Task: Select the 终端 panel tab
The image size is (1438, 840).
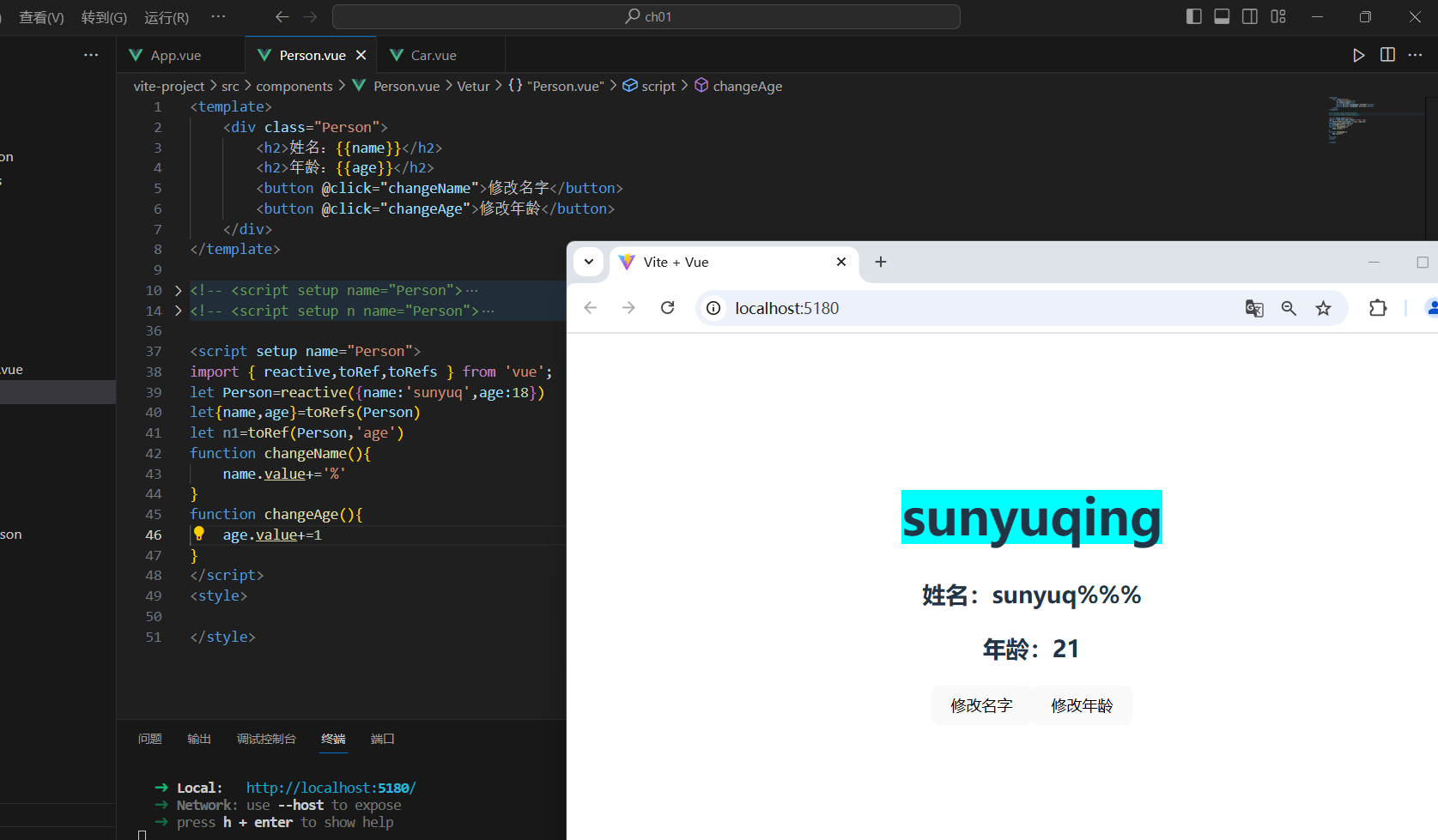Action: tap(333, 739)
